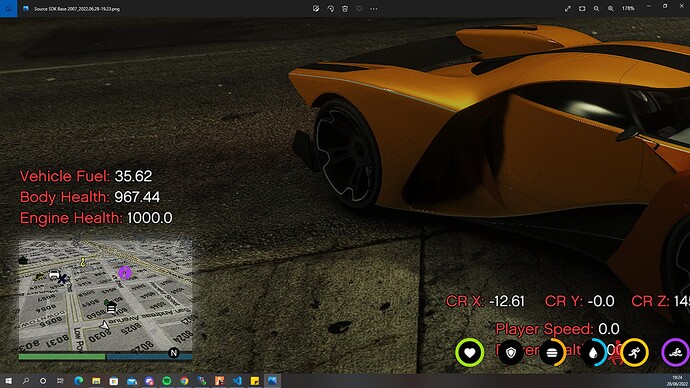Zoom out of the photo
This screenshot has height=388, width=690.
pos(596,9)
